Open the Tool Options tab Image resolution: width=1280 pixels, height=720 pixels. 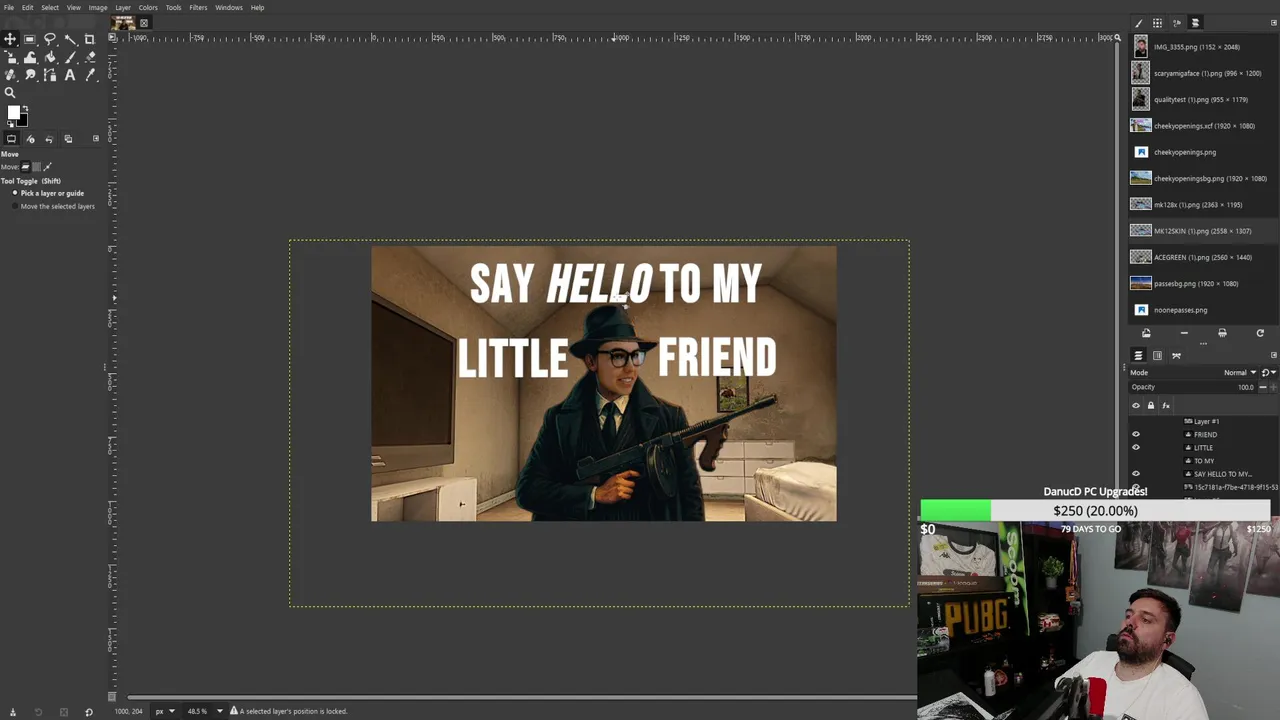click(x=11, y=139)
